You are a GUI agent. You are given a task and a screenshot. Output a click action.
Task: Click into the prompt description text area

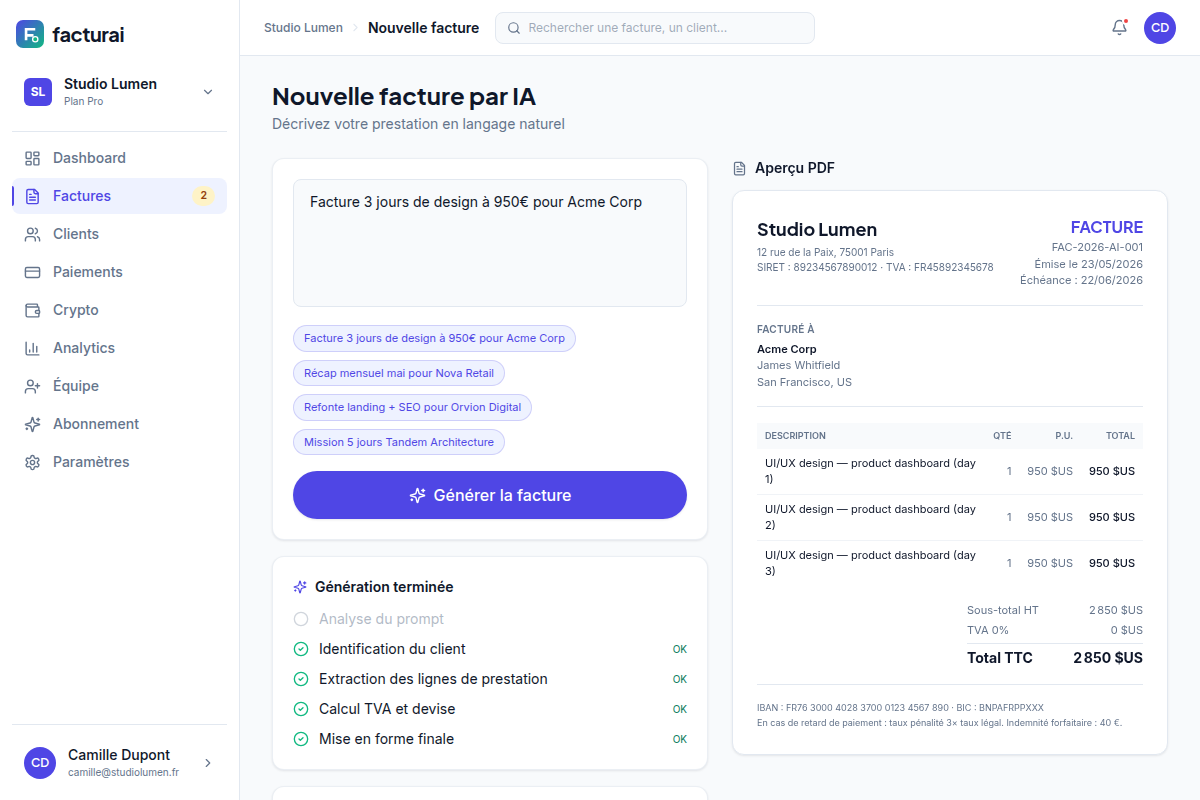[490, 243]
